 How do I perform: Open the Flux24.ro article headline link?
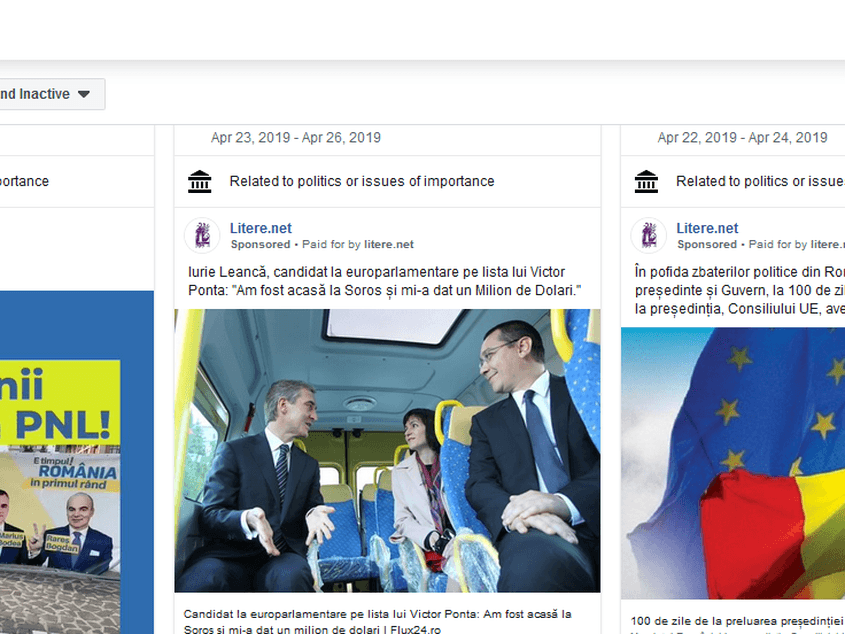pos(377,622)
